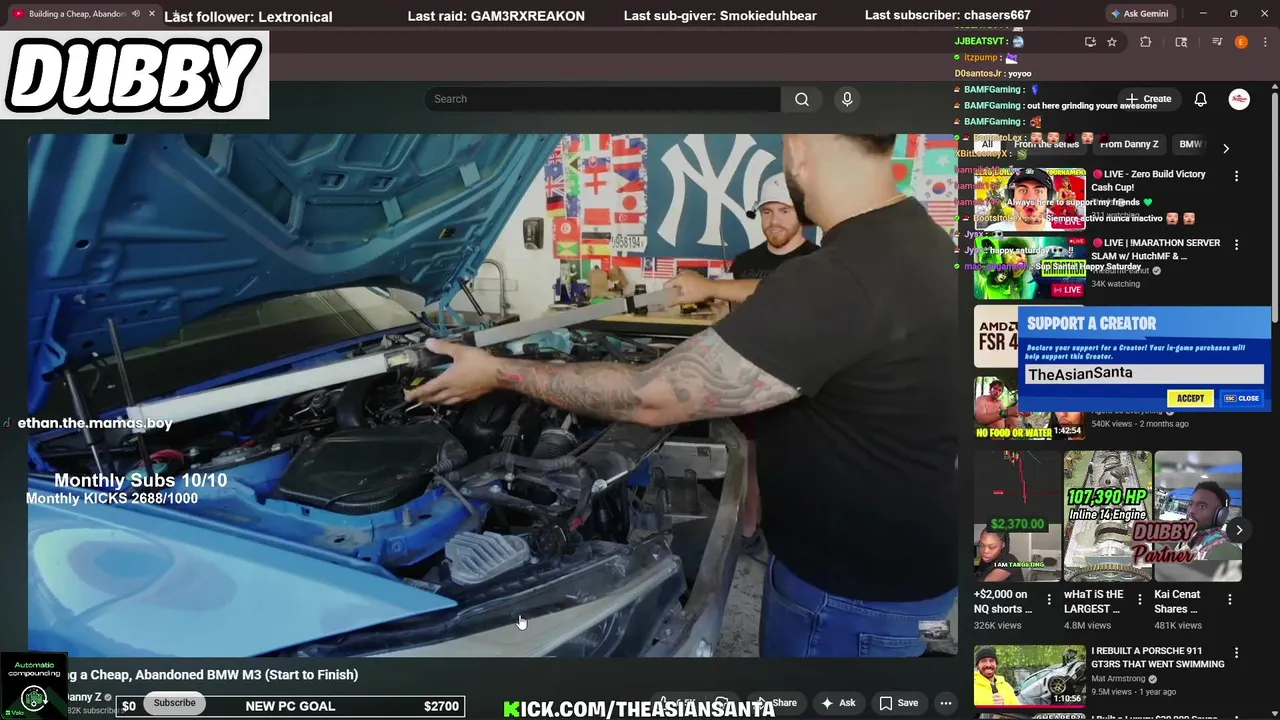Open options for Zero Build Victory video
Screen dimensions: 1280x720
tap(1236, 176)
